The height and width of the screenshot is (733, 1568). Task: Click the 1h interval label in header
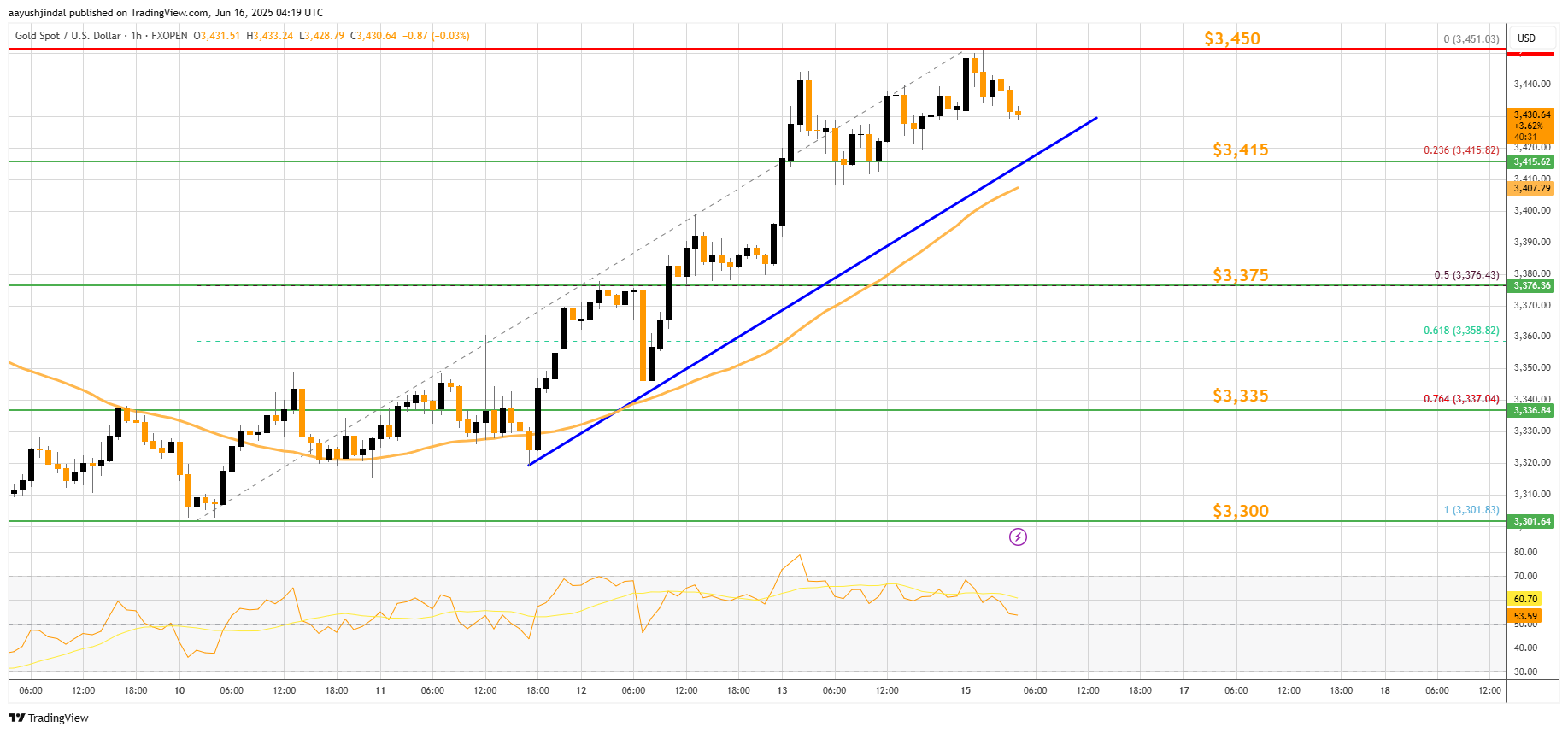click(x=136, y=36)
